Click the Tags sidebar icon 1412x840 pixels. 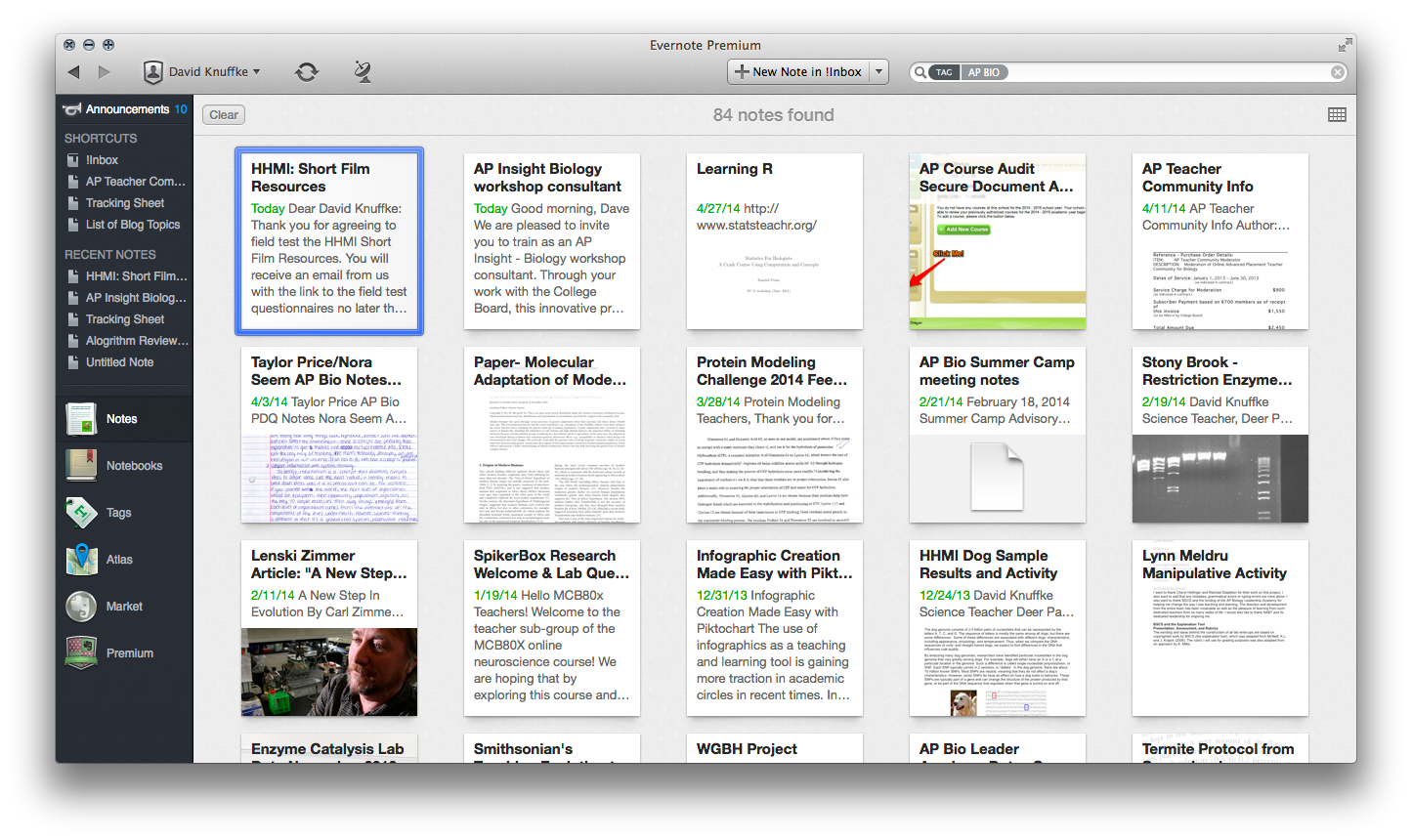point(81,513)
